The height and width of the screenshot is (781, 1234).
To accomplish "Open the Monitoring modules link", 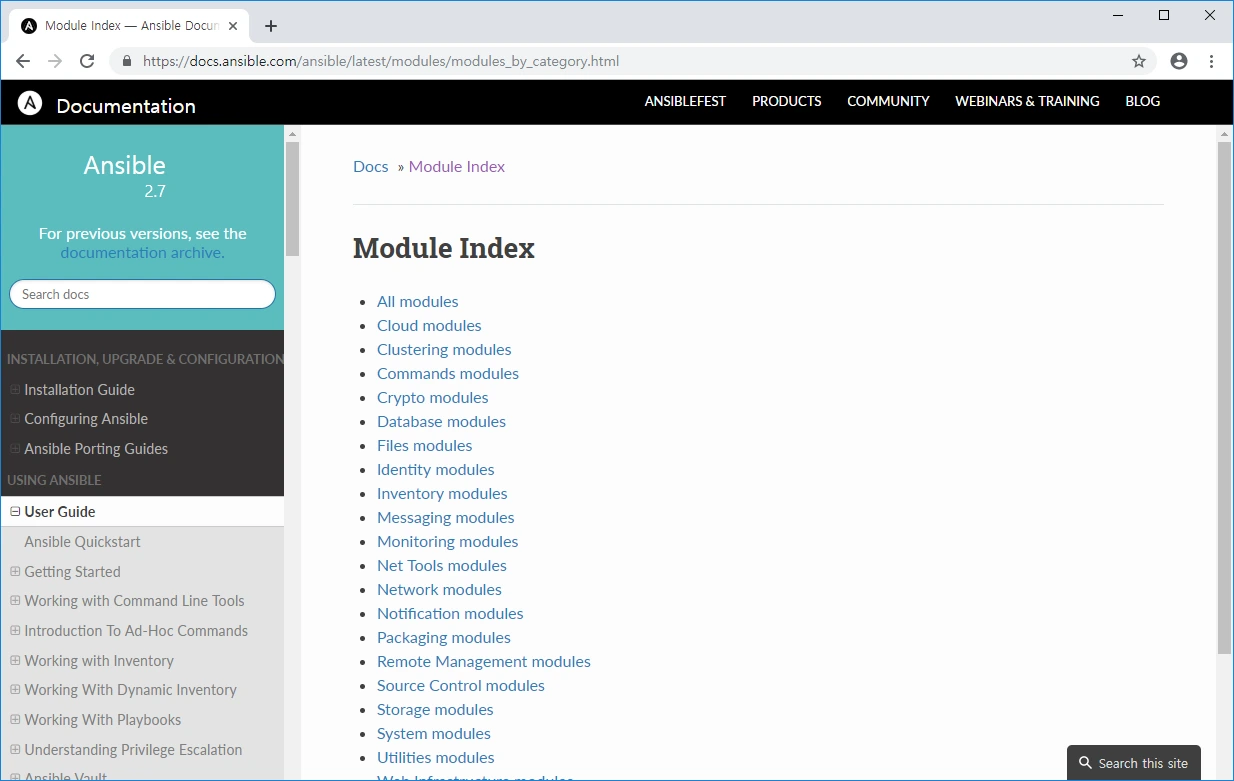I will (x=448, y=541).
